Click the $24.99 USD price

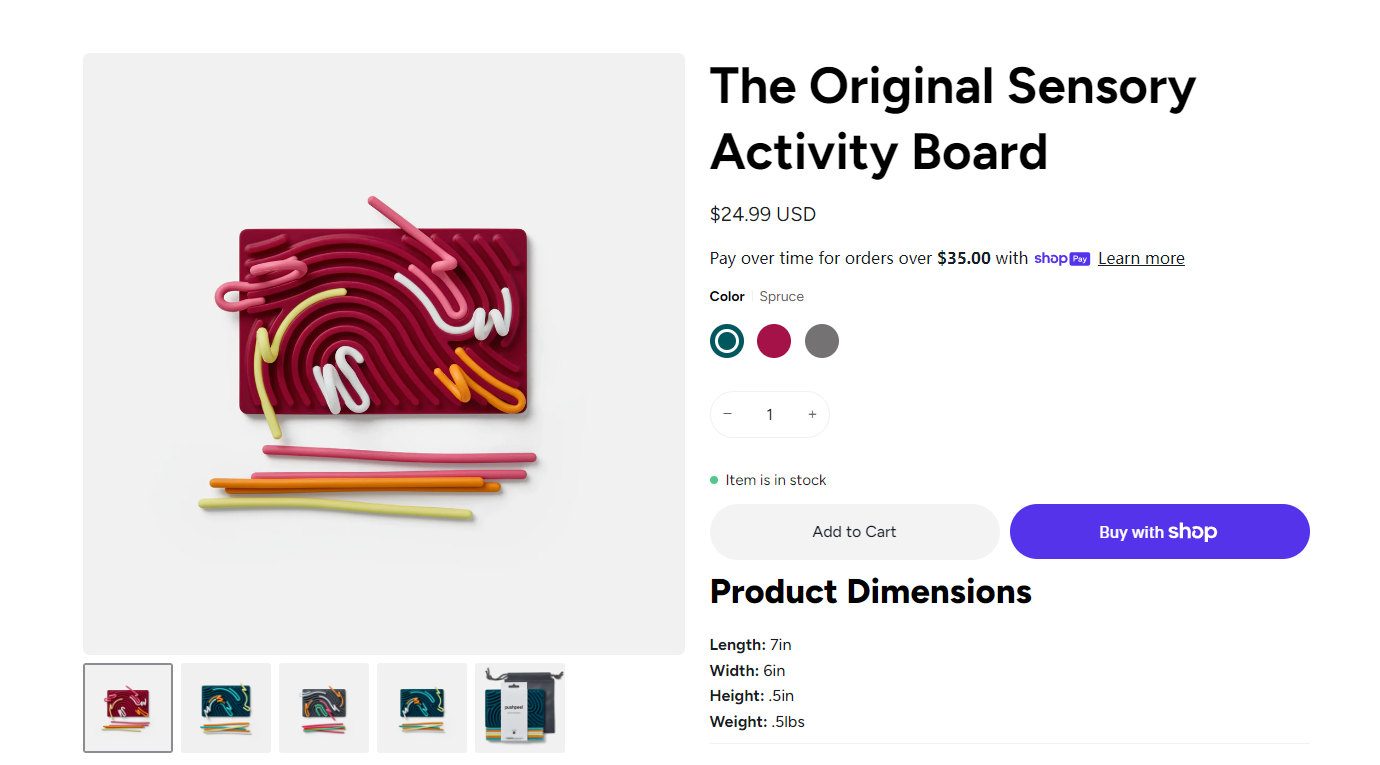(x=763, y=214)
